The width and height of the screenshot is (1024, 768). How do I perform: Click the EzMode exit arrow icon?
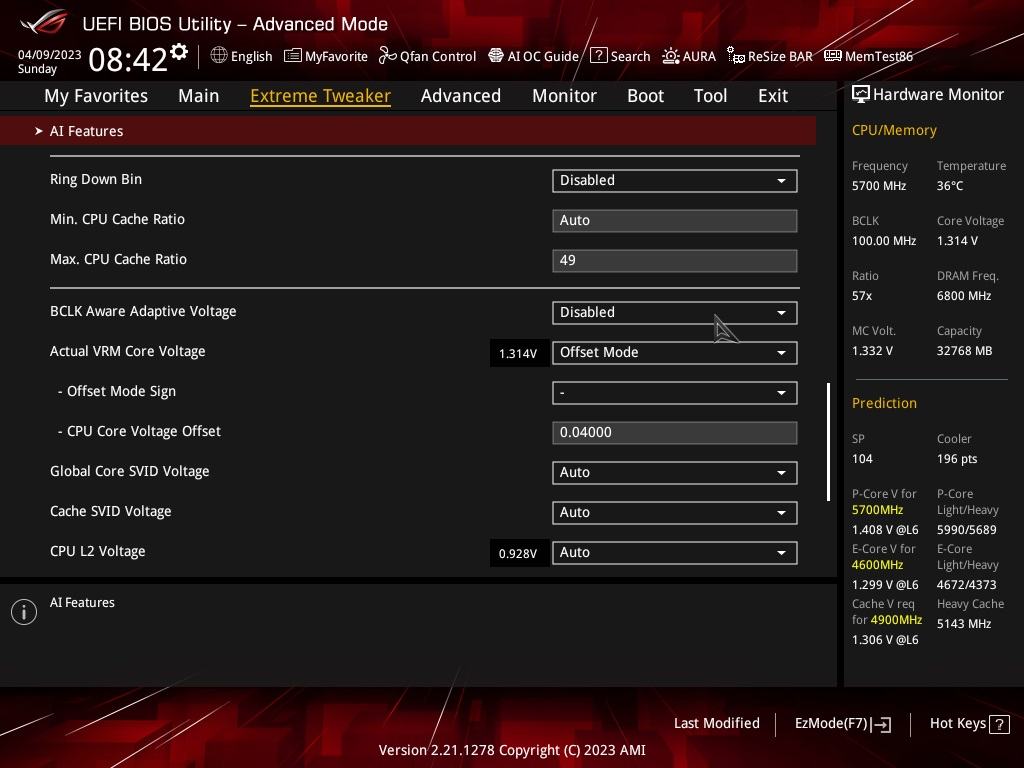click(881, 724)
